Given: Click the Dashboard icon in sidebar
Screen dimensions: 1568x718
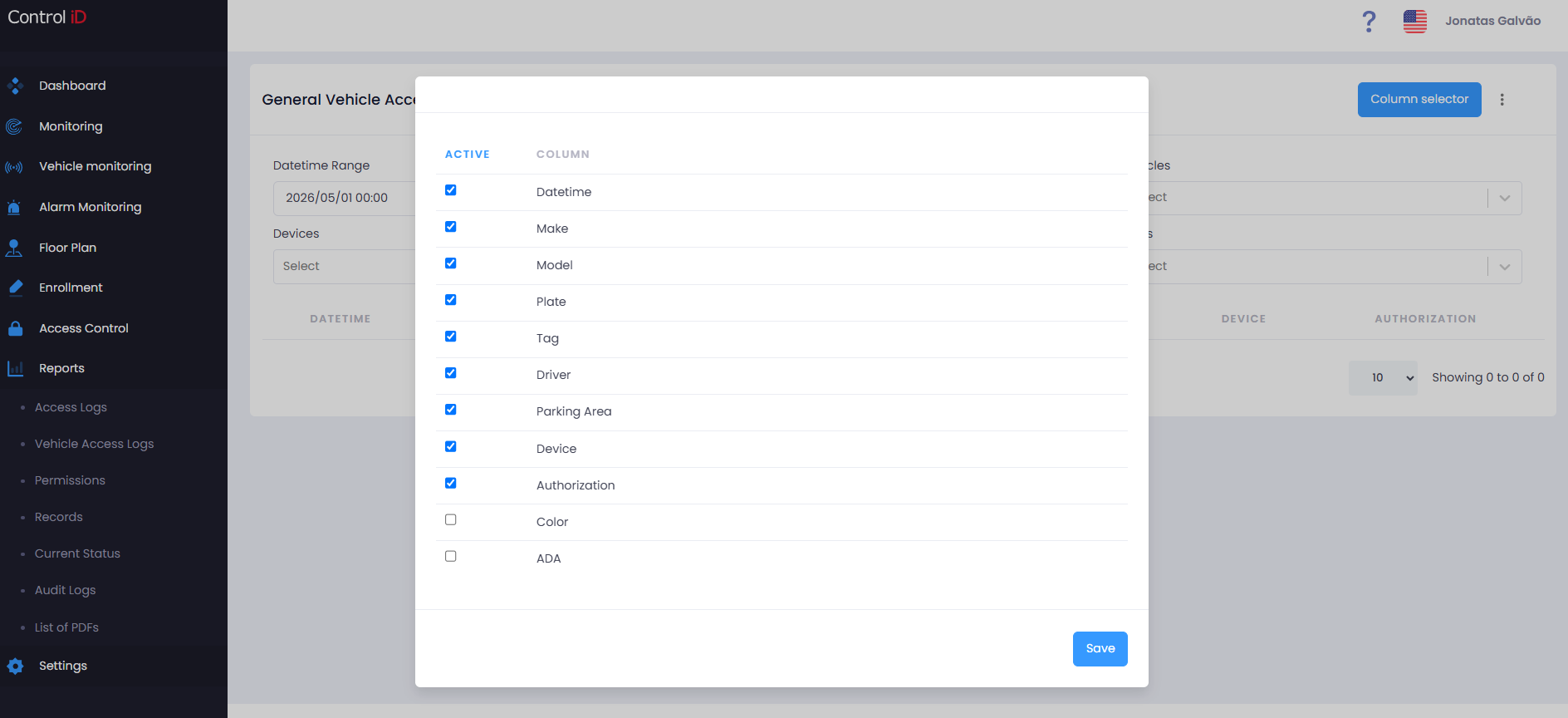Looking at the screenshot, I should 15,86.
